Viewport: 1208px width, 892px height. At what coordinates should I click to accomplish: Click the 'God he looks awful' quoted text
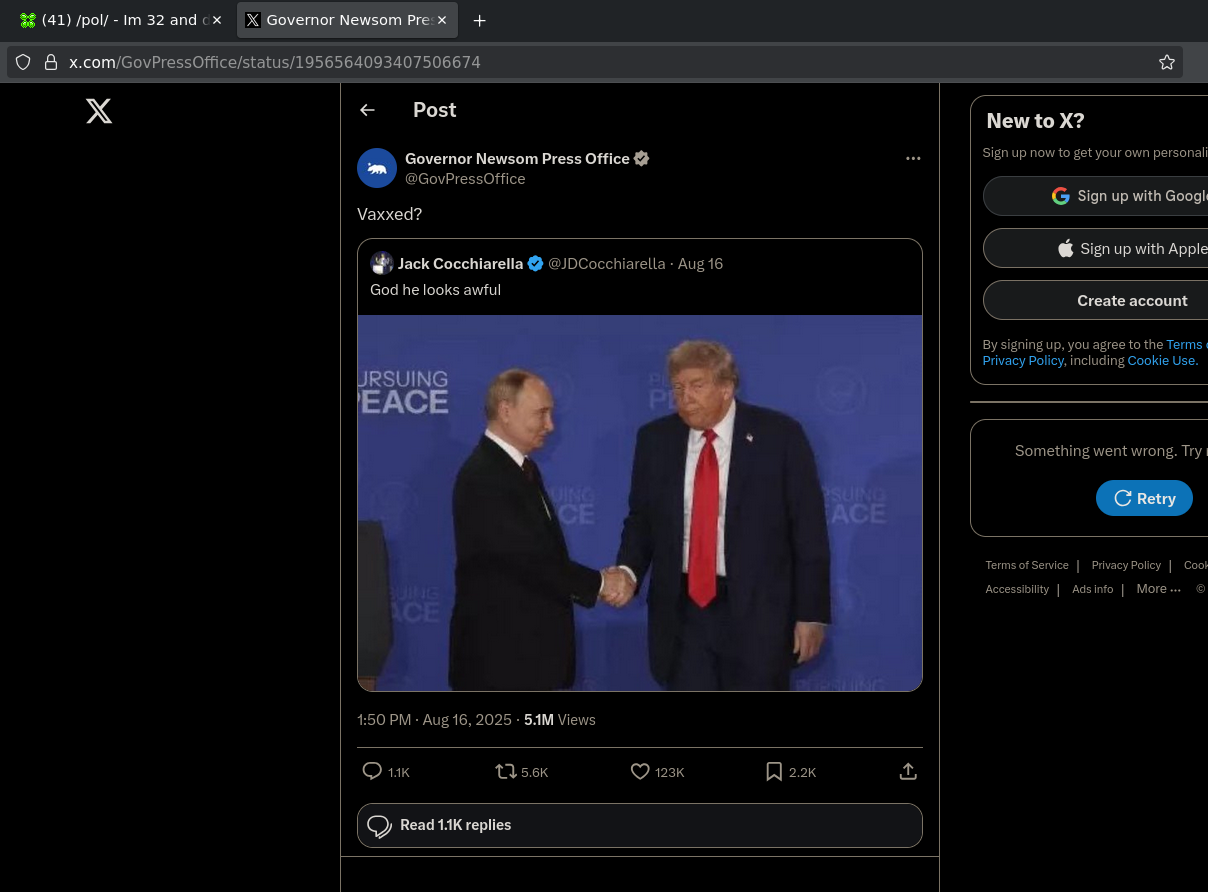[436, 289]
